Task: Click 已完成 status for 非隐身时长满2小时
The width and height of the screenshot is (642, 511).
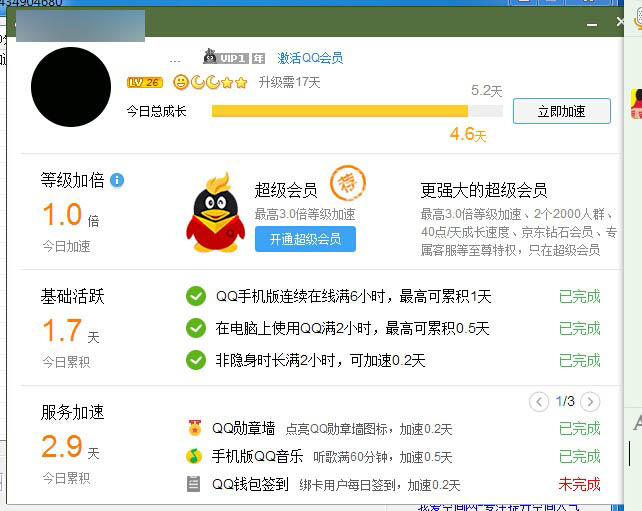Action: click(x=579, y=360)
